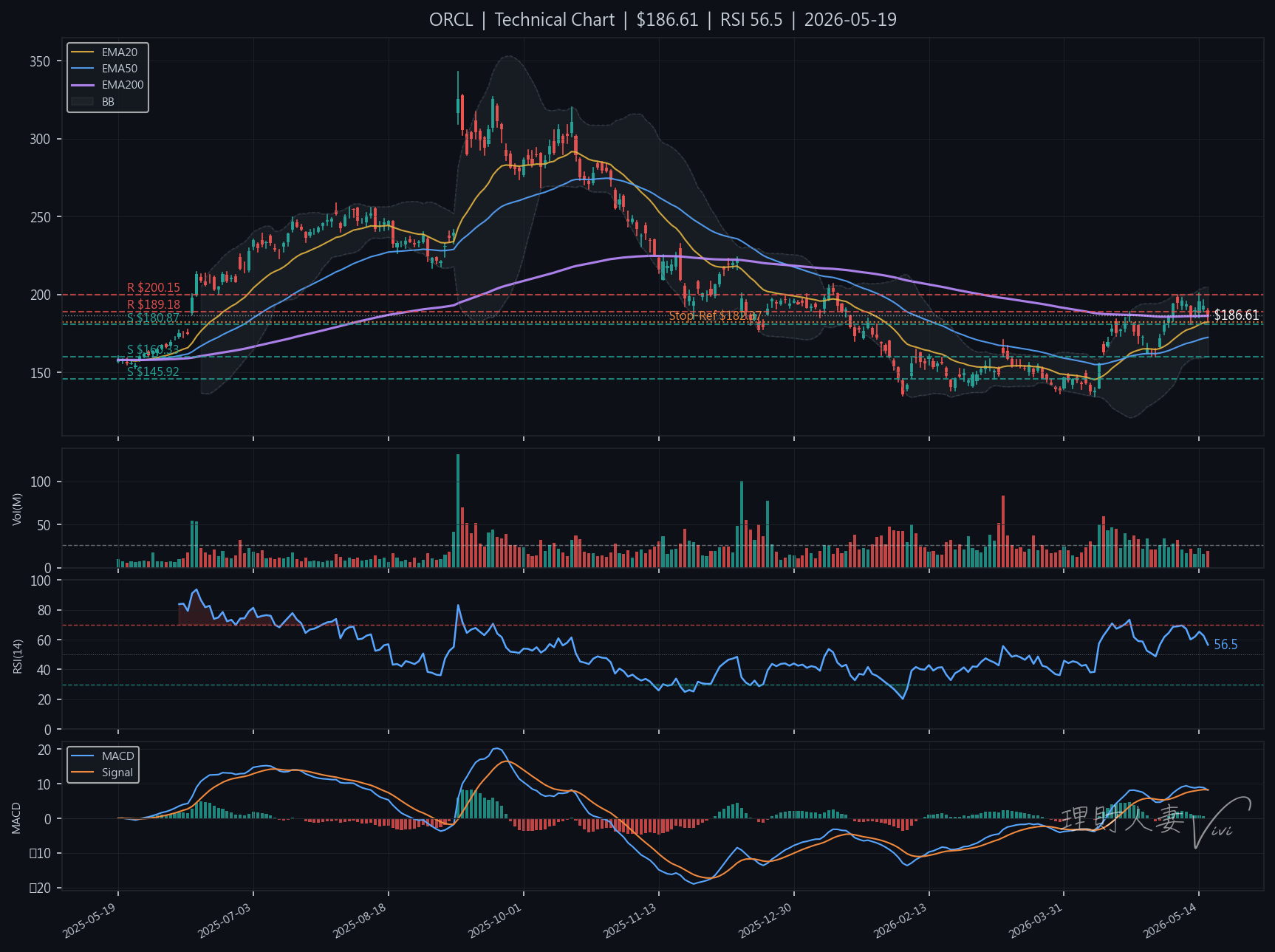
Task: Select the 'Technical Chart' title text
Action: click(x=554, y=20)
